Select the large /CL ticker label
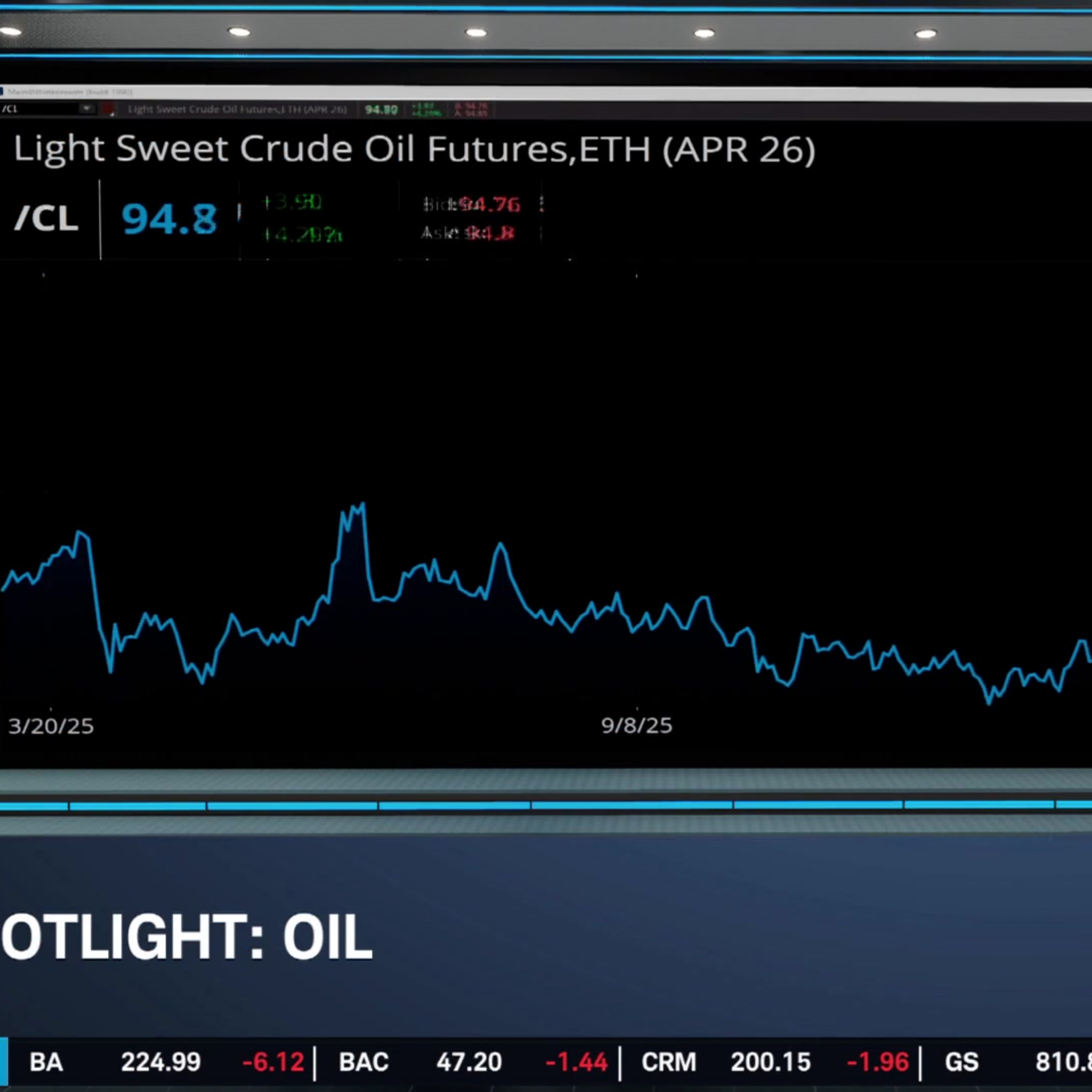 [x=46, y=219]
